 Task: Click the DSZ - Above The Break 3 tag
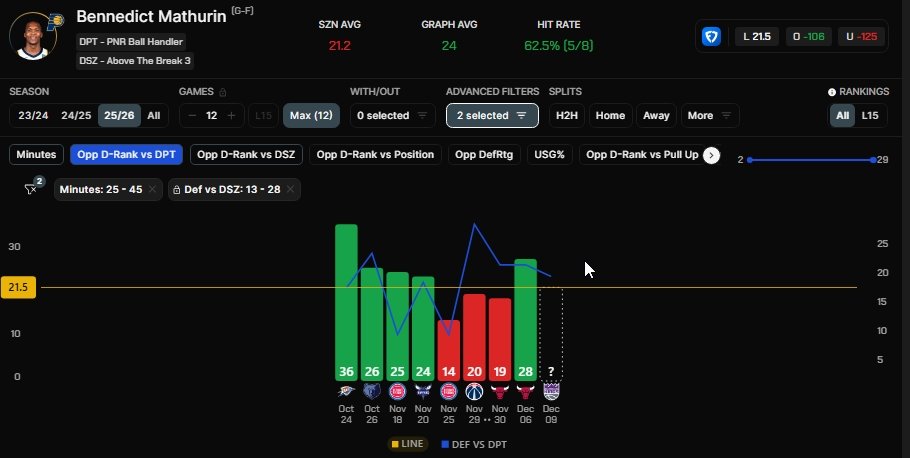(135, 60)
